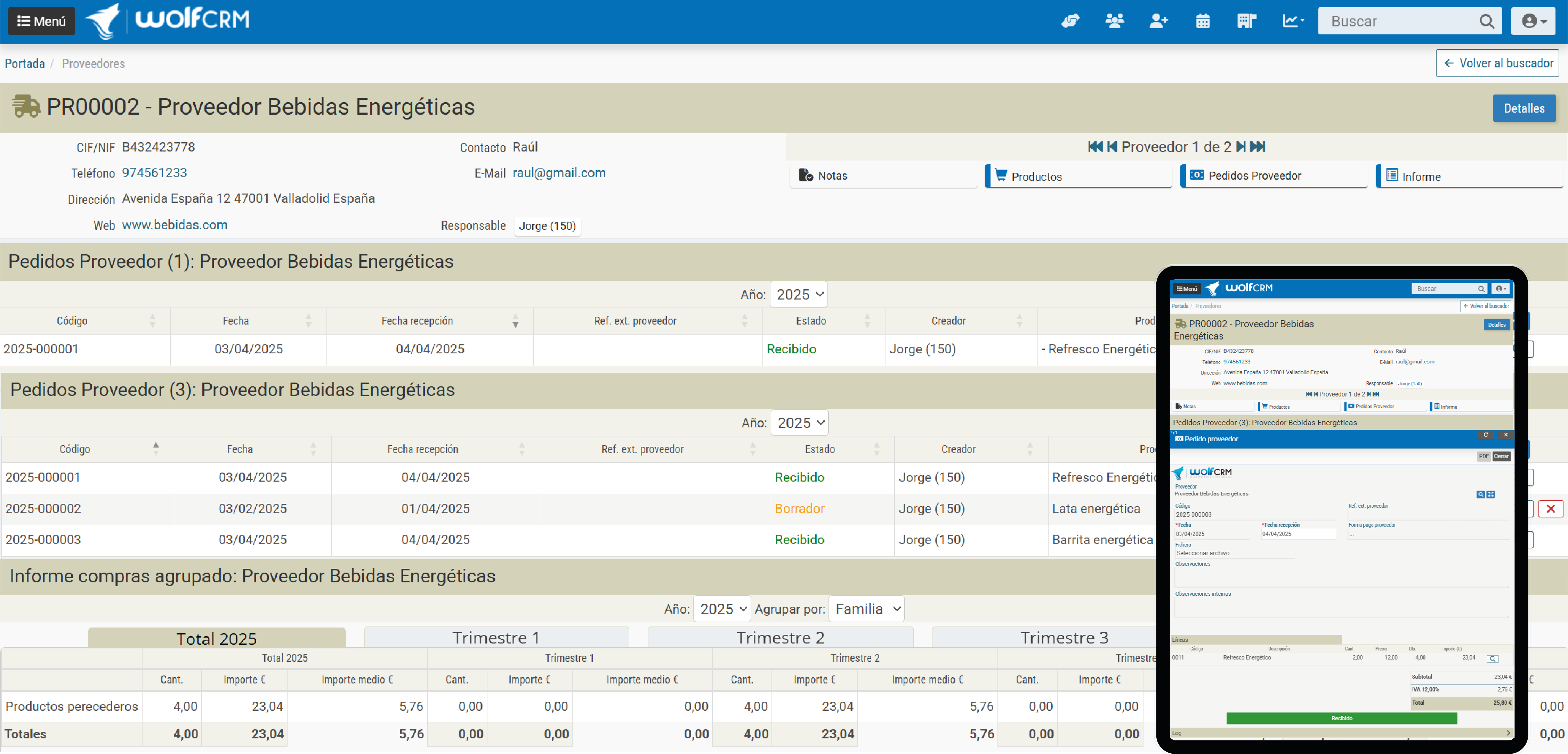This screenshot has width=1568, height=754.
Task: Expand Año dropdown in Pedidos Proveedor (1)
Action: 799,295
